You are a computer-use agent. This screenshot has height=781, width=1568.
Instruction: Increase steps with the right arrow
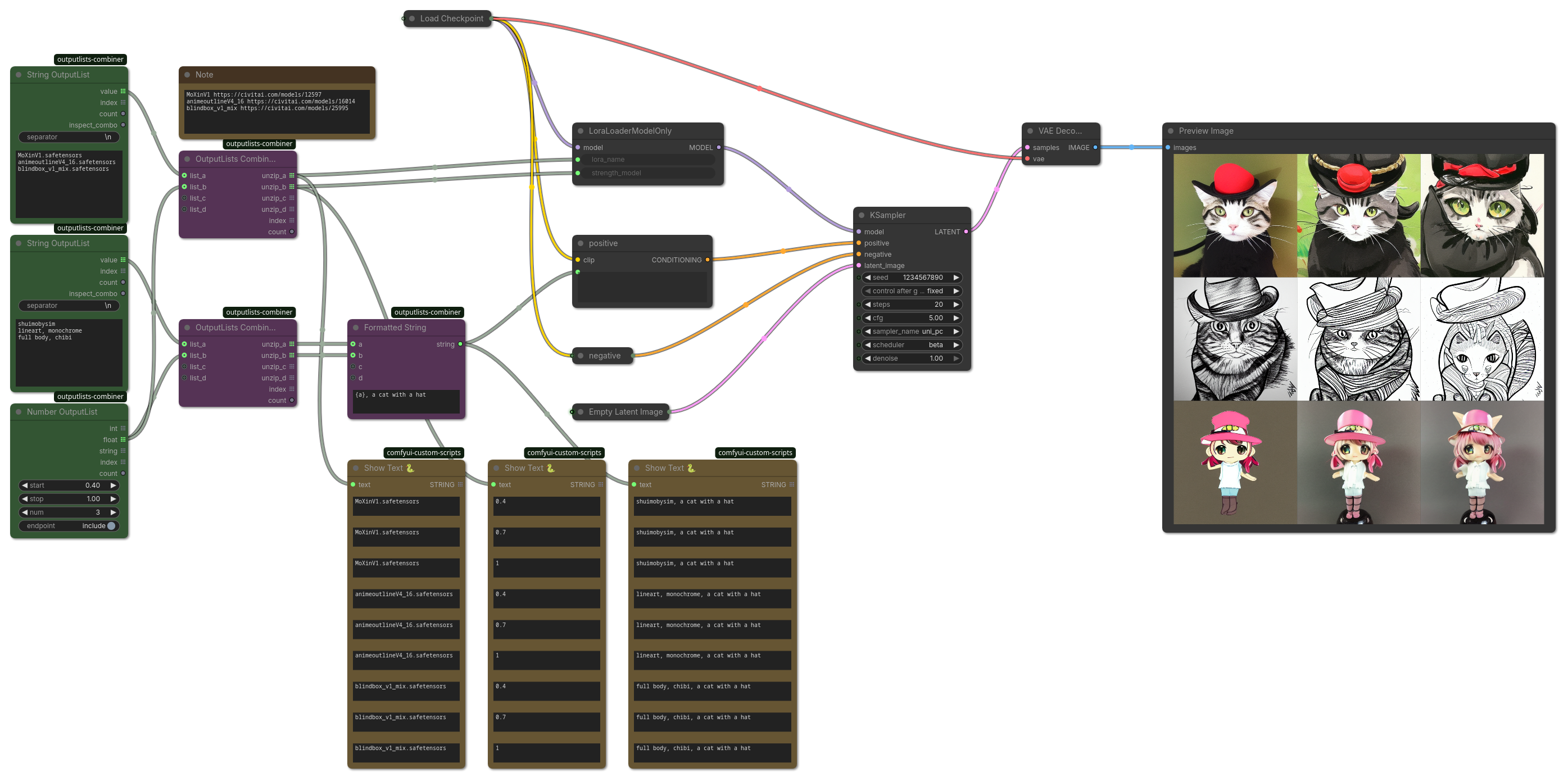pyautogui.click(x=957, y=305)
